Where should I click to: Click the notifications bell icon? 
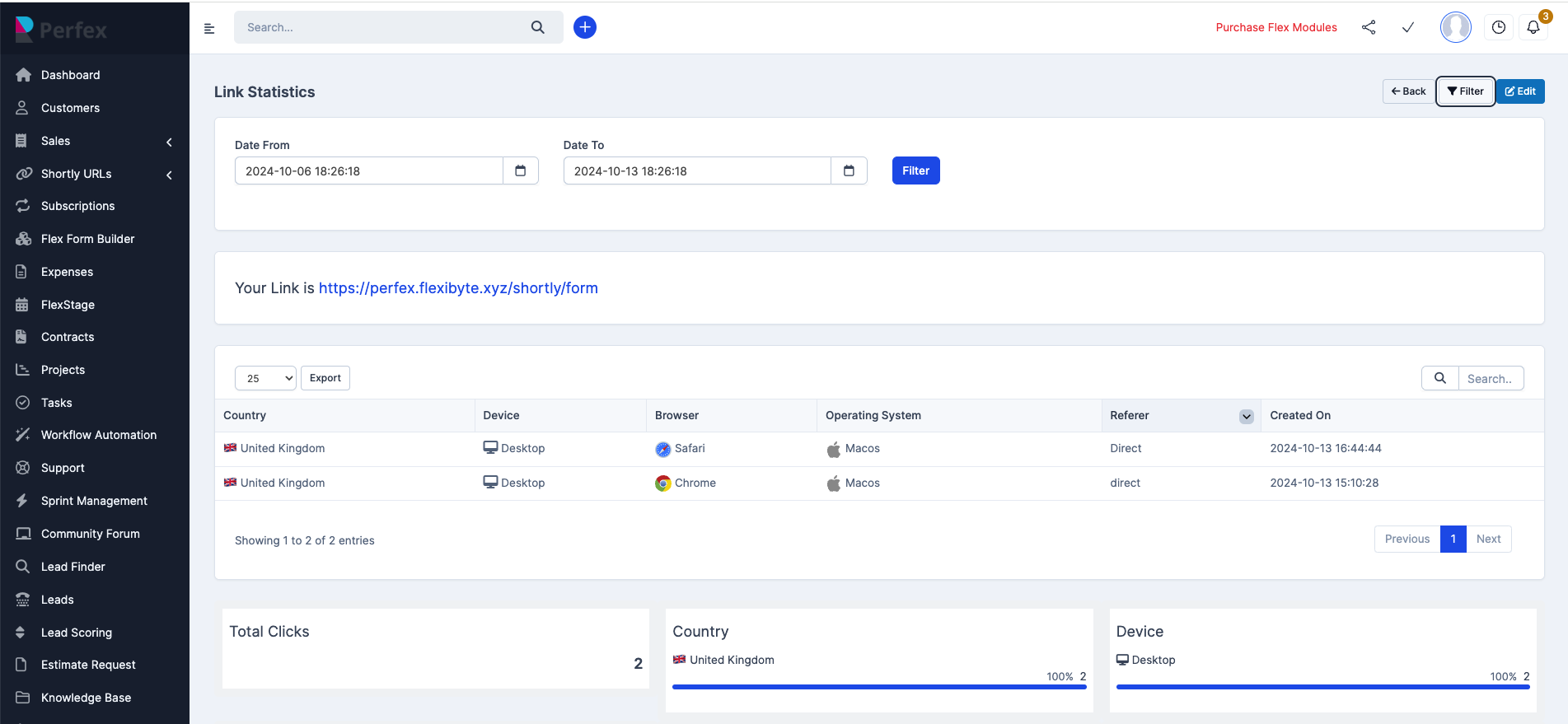(1533, 27)
